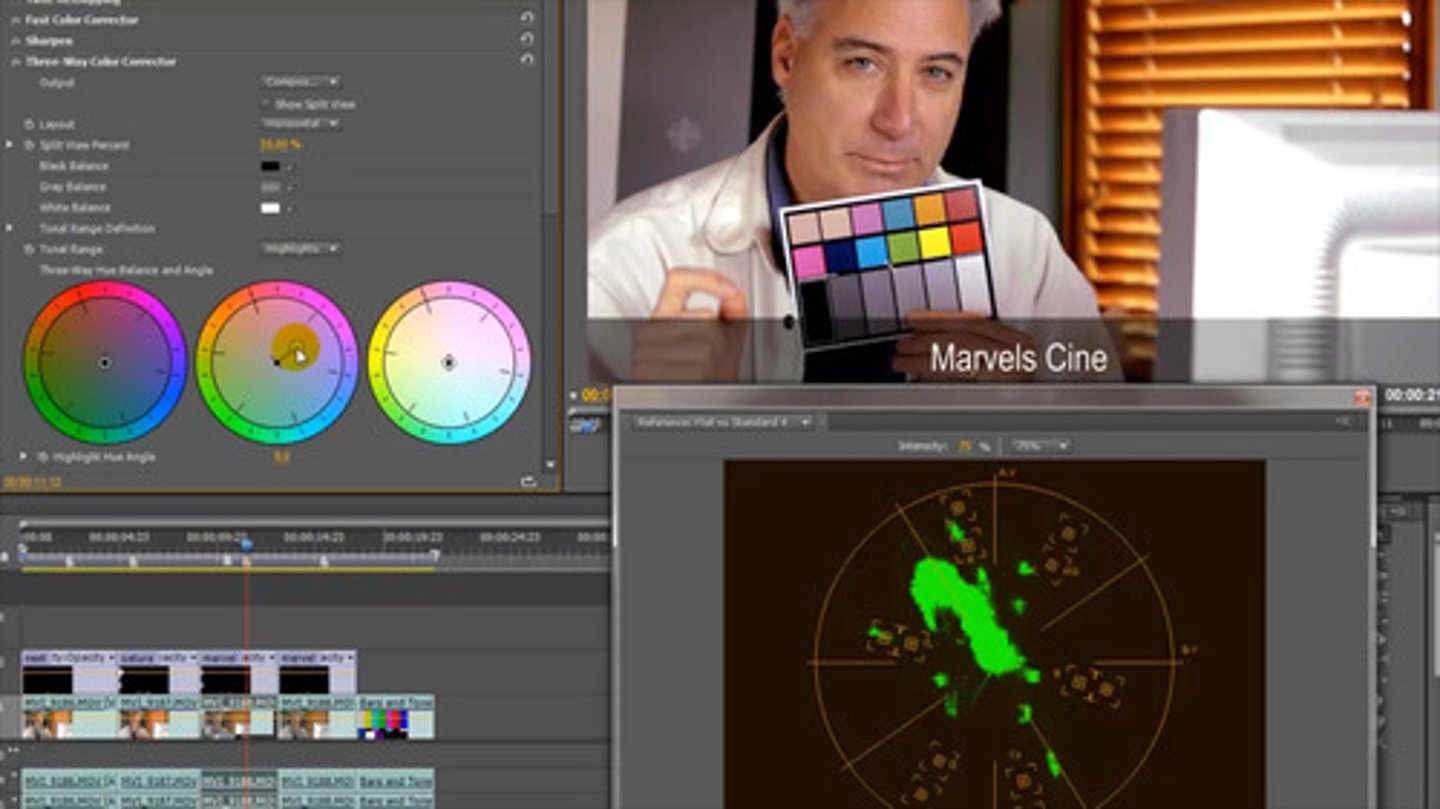The image size is (1440, 809).
Task: Pick the White Balance eyedropper
Action: coord(290,208)
